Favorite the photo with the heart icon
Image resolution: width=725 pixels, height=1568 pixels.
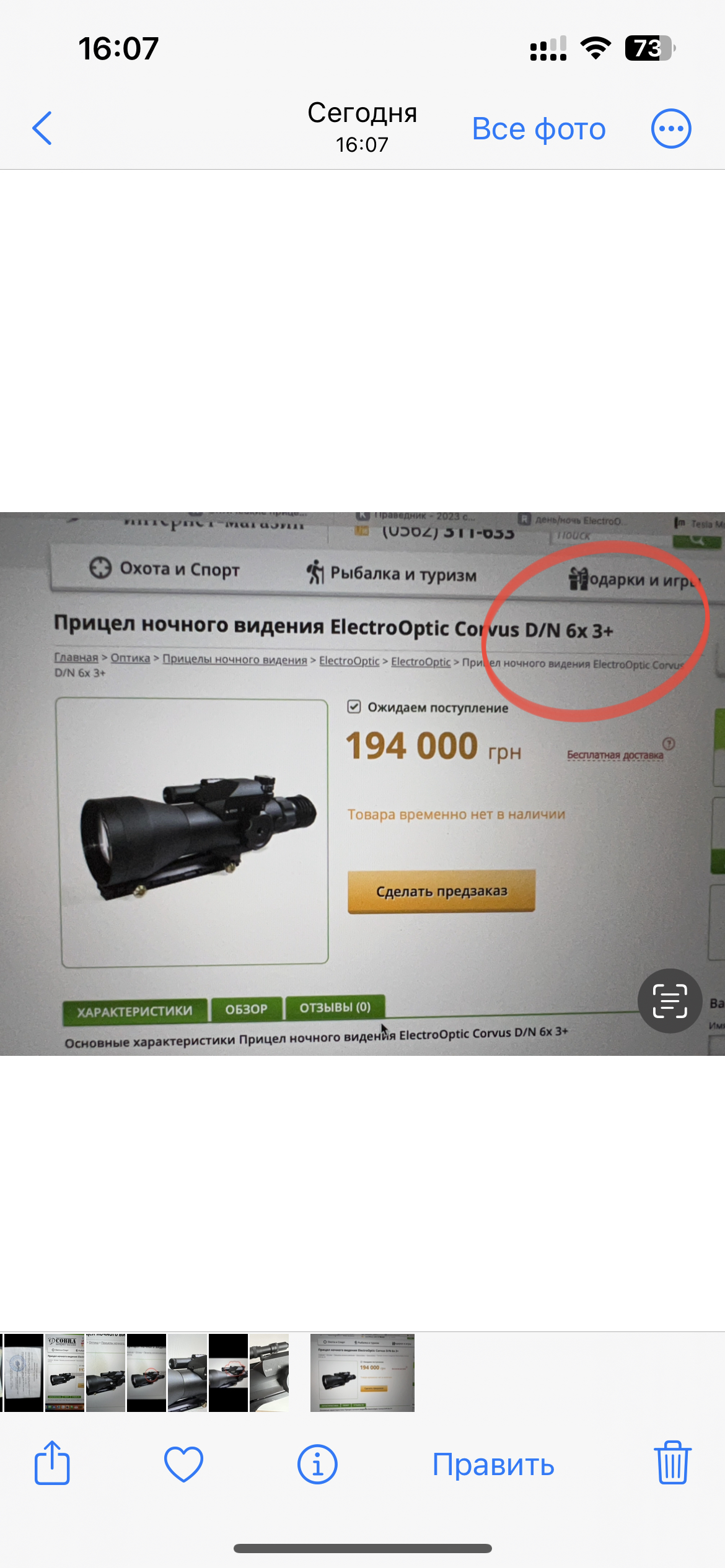(x=184, y=1465)
